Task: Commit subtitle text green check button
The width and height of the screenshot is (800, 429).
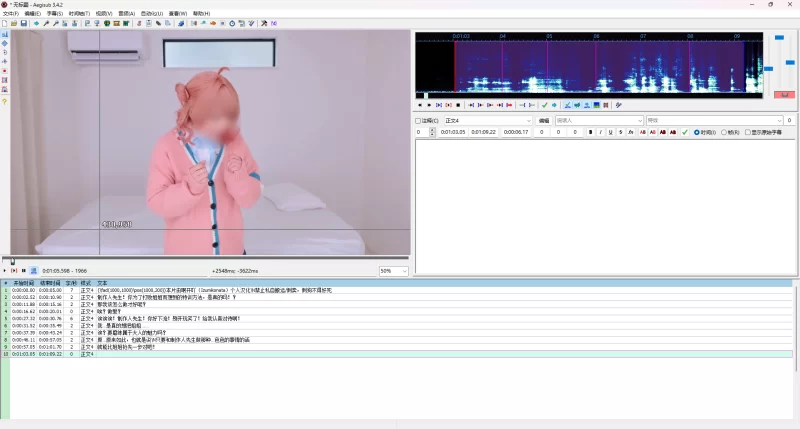Action: tap(685, 132)
